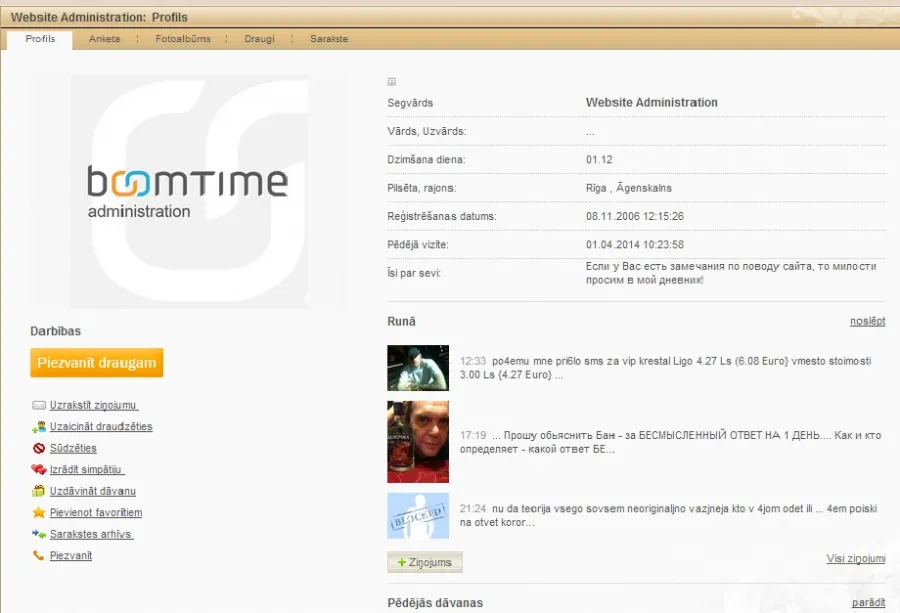Click the gift box icon beside Uzdāvināt dāvanu
Image resolution: width=900 pixels, height=613 pixels.
click(x=38, y=491)
